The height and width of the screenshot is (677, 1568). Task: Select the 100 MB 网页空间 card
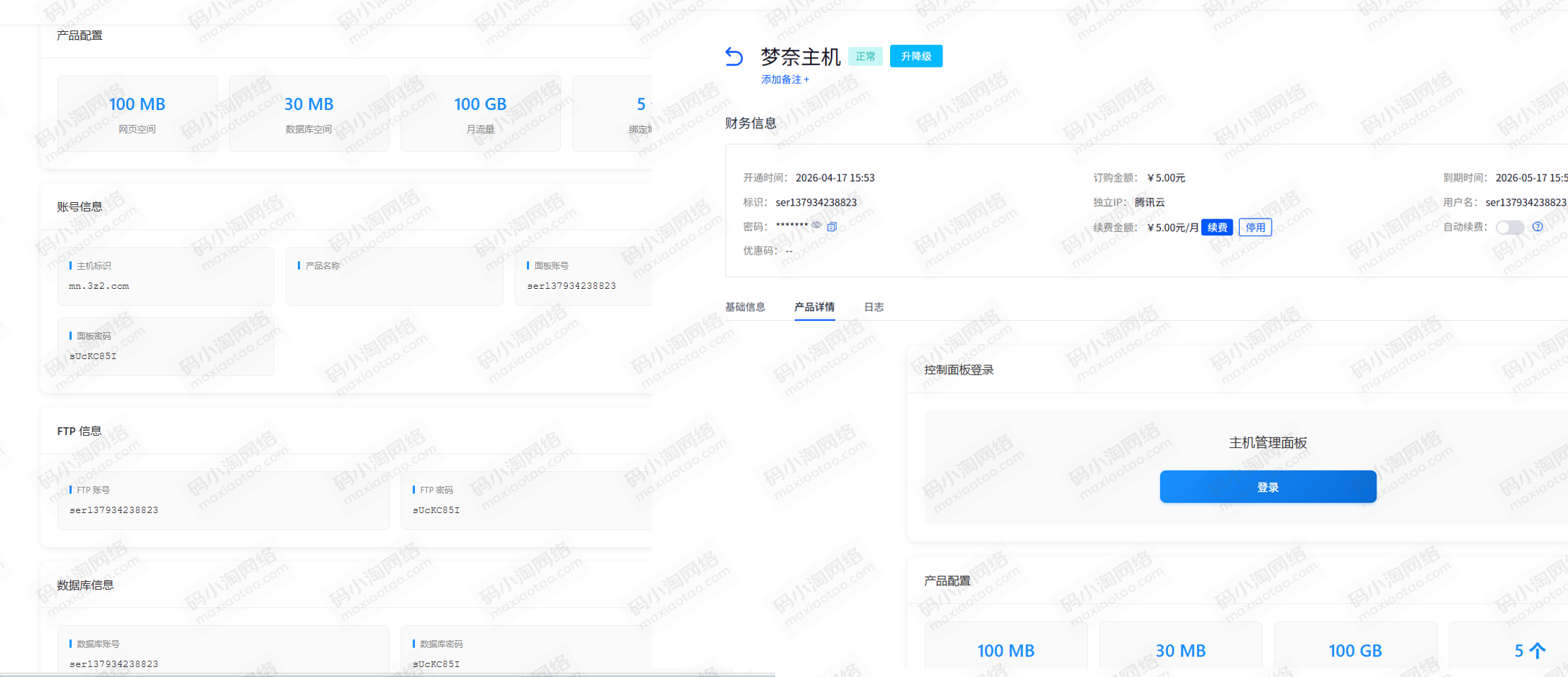tap(137, 113)
